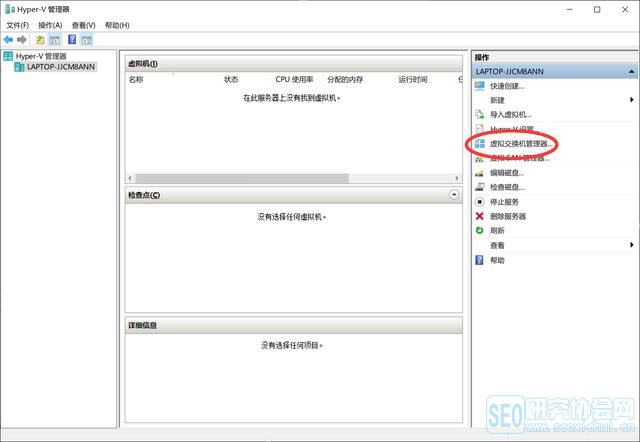Sort by CPU 使用率 column header
640x442 pixels.
tap(294, 79)
